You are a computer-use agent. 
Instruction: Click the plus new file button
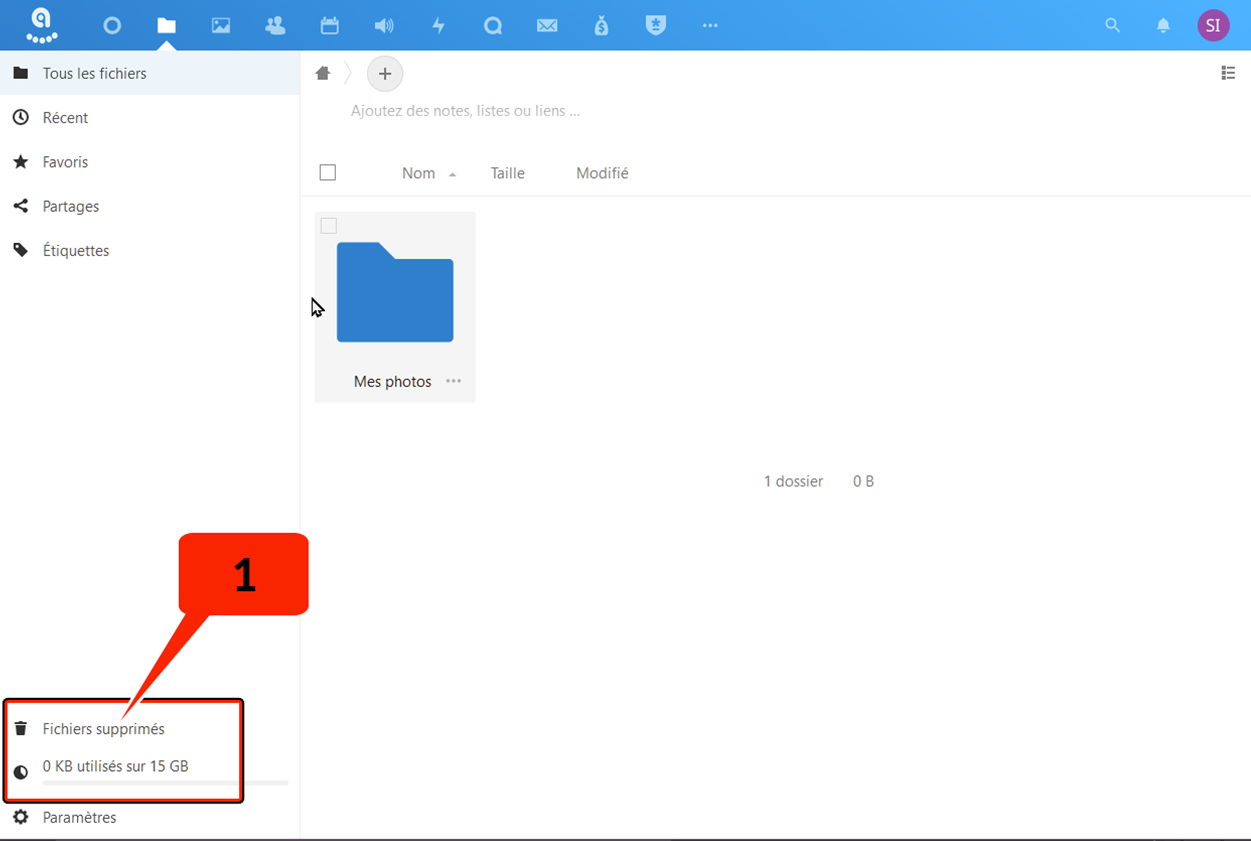tap(385, 74)
